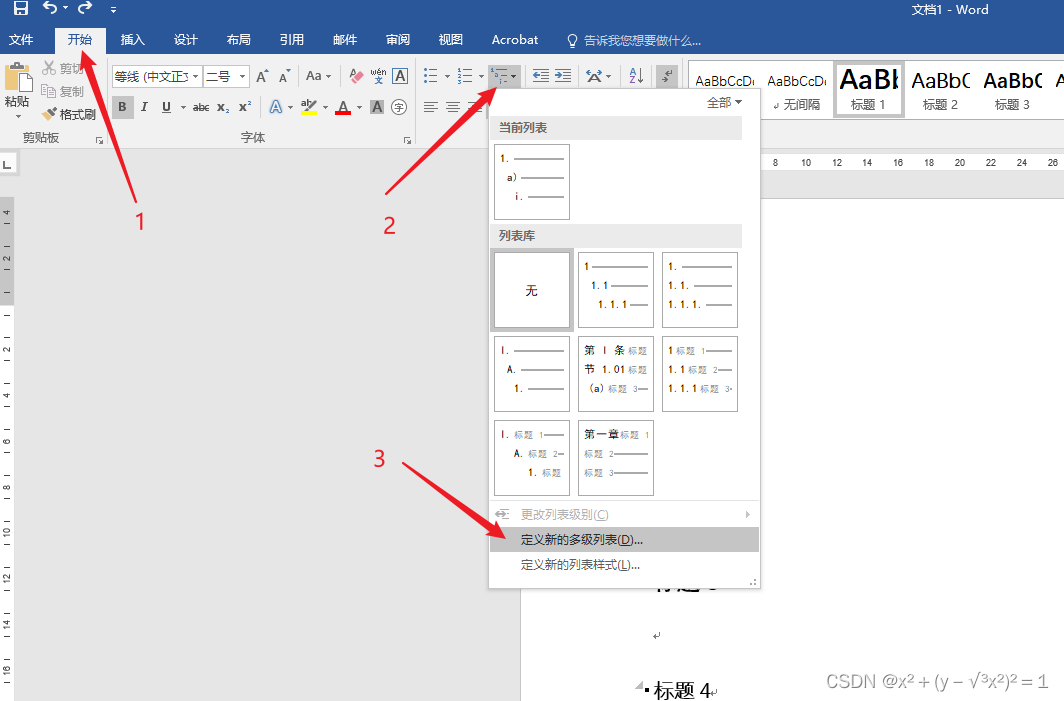This screenshot has height=701, width=1064.
Task: Switch to the 布局 tab
Action: pos(238,40)
